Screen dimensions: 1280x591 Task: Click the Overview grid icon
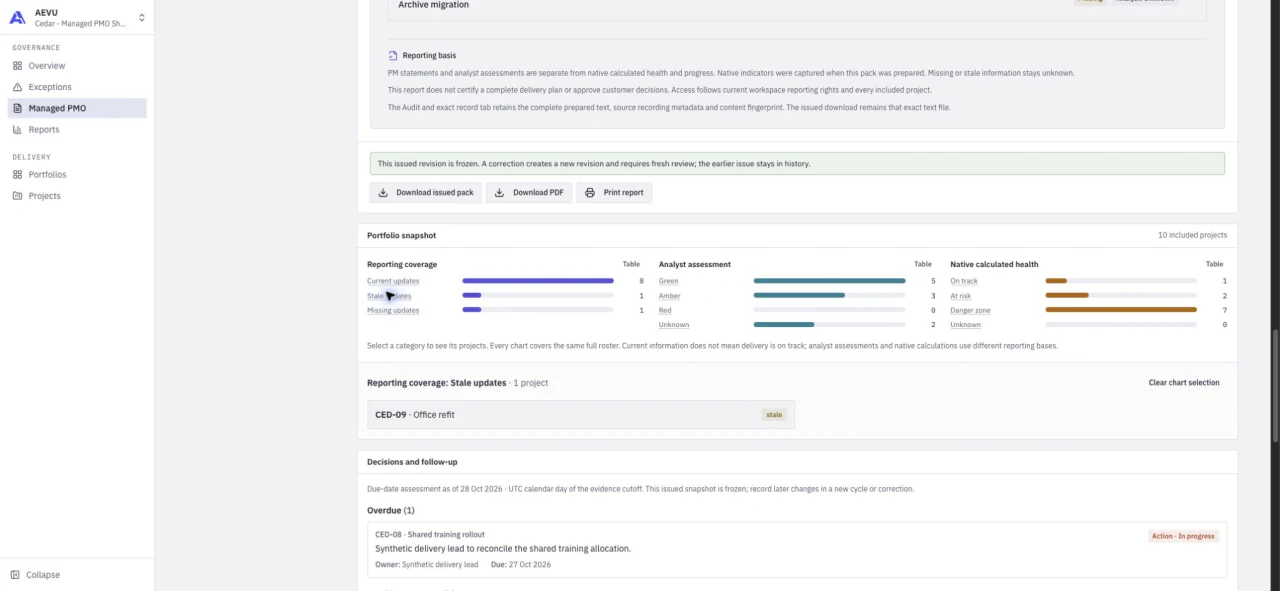(x=17, y=66)
